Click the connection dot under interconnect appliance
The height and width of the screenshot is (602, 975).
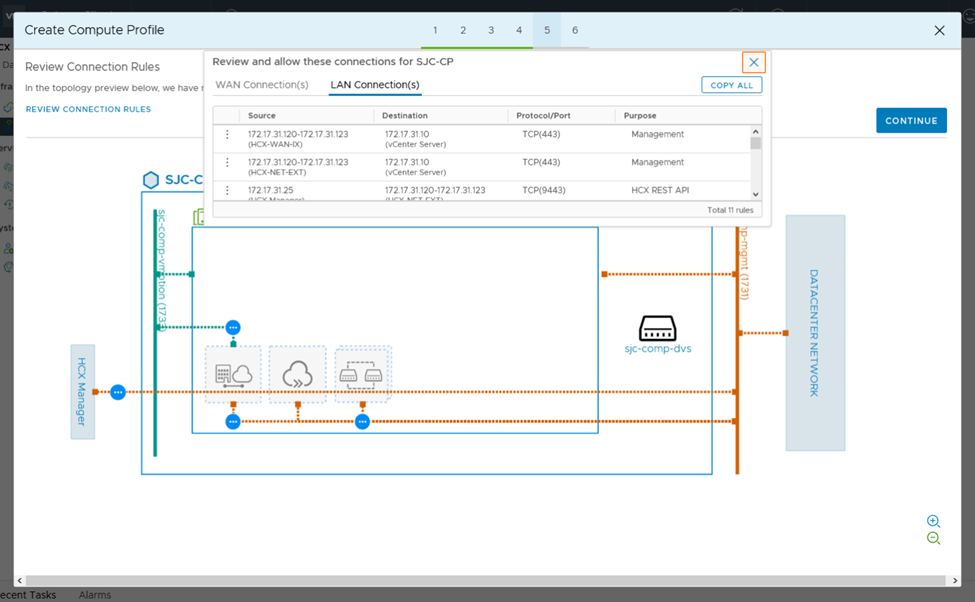[x=233, y=422]
